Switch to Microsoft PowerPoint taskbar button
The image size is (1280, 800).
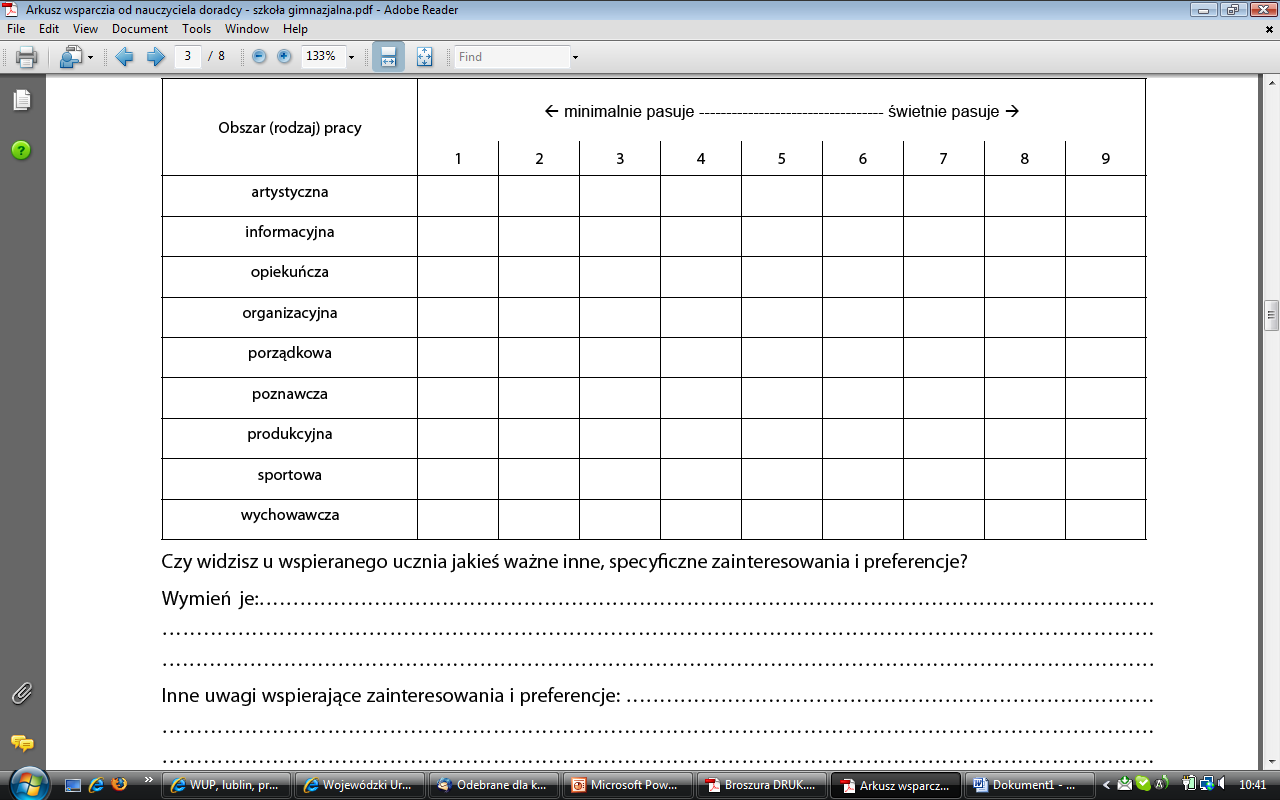click(x=628, y=785)
